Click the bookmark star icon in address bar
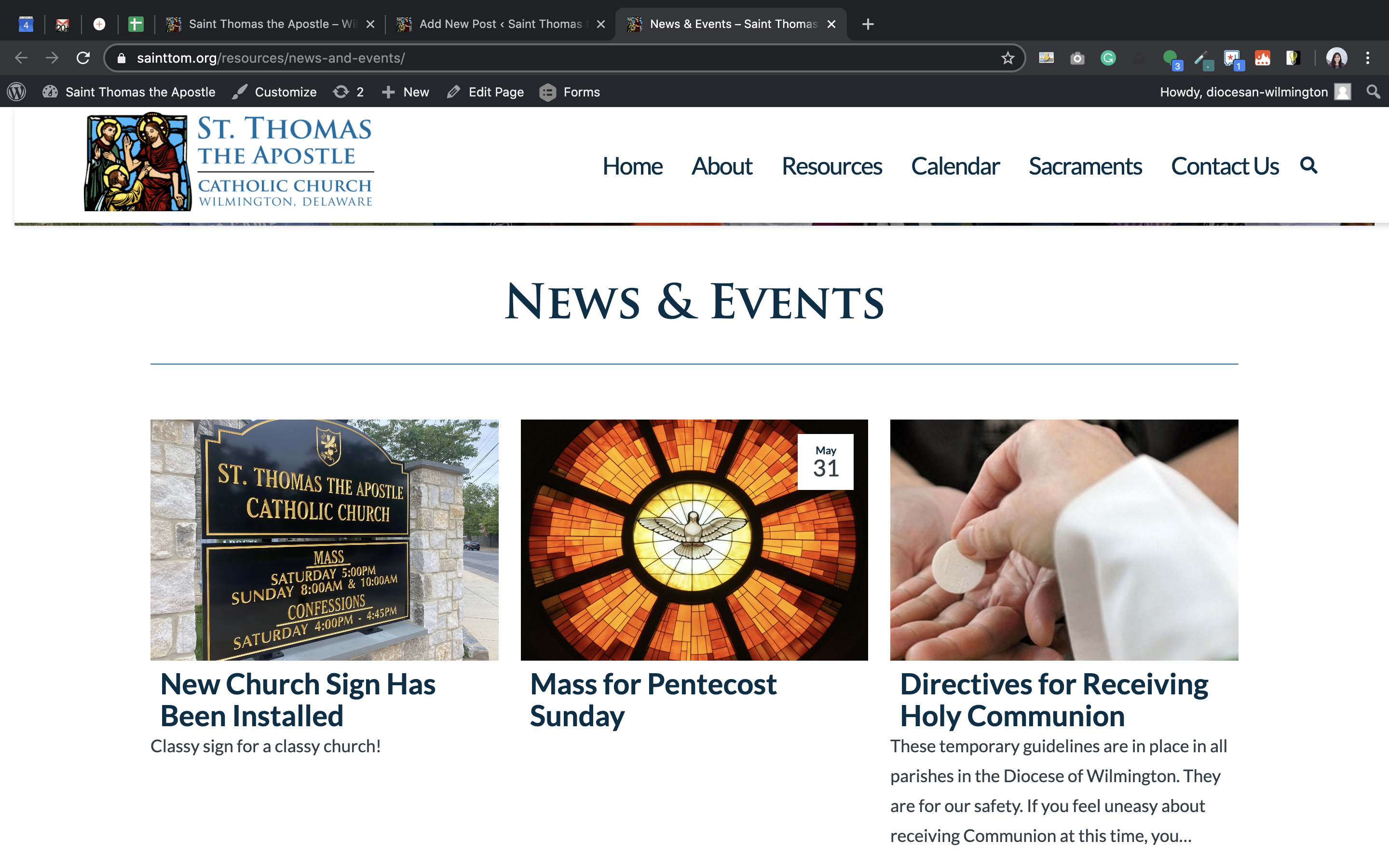Viewport: 1389px width, 868px height. click(1008, 58)
